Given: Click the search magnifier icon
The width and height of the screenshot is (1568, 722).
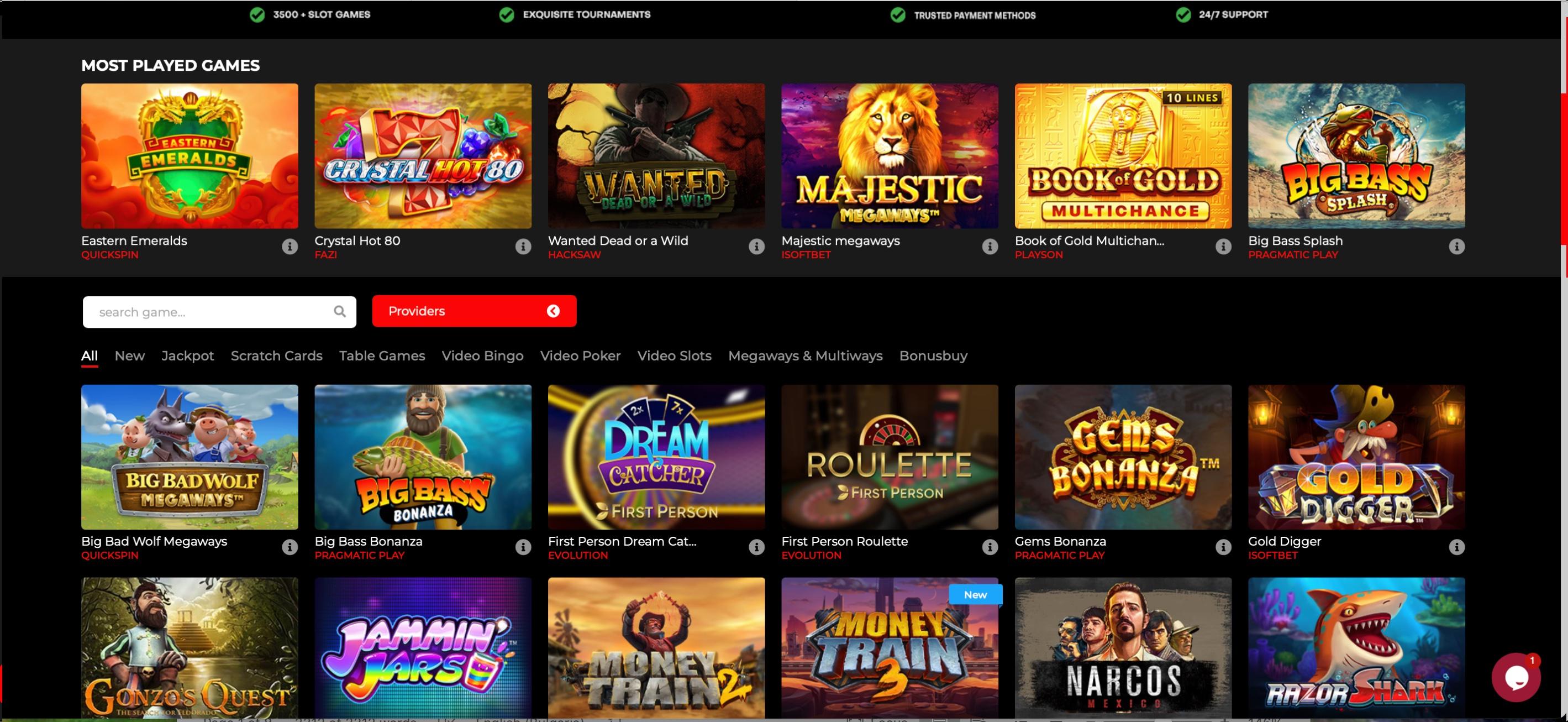Looking at the screenshot, I should click(x=340, y=311).
